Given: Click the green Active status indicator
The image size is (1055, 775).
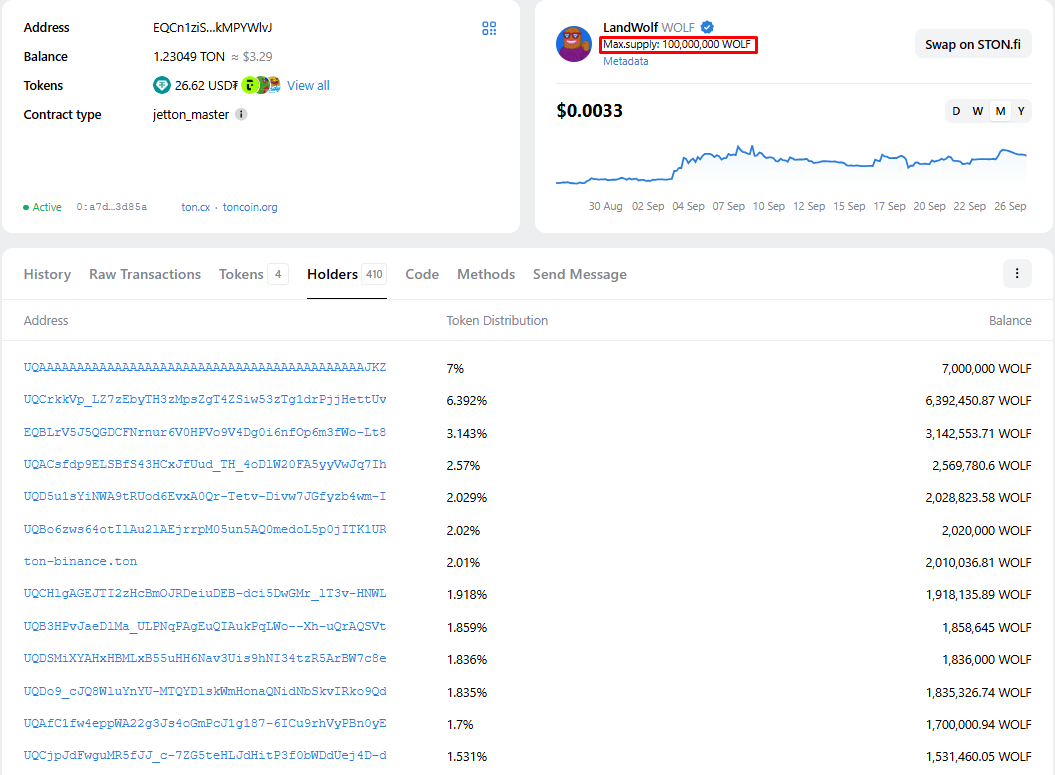Looking at the screenshot, I should [27, 207].
